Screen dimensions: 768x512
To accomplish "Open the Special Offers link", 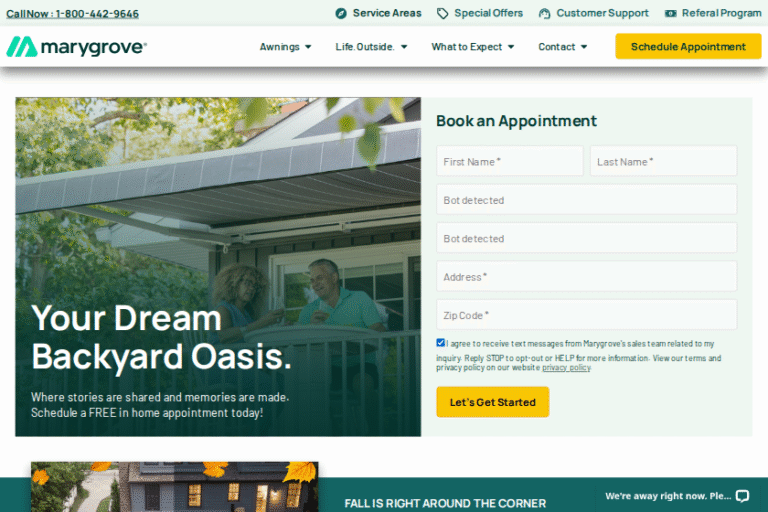I will [488, 13].
